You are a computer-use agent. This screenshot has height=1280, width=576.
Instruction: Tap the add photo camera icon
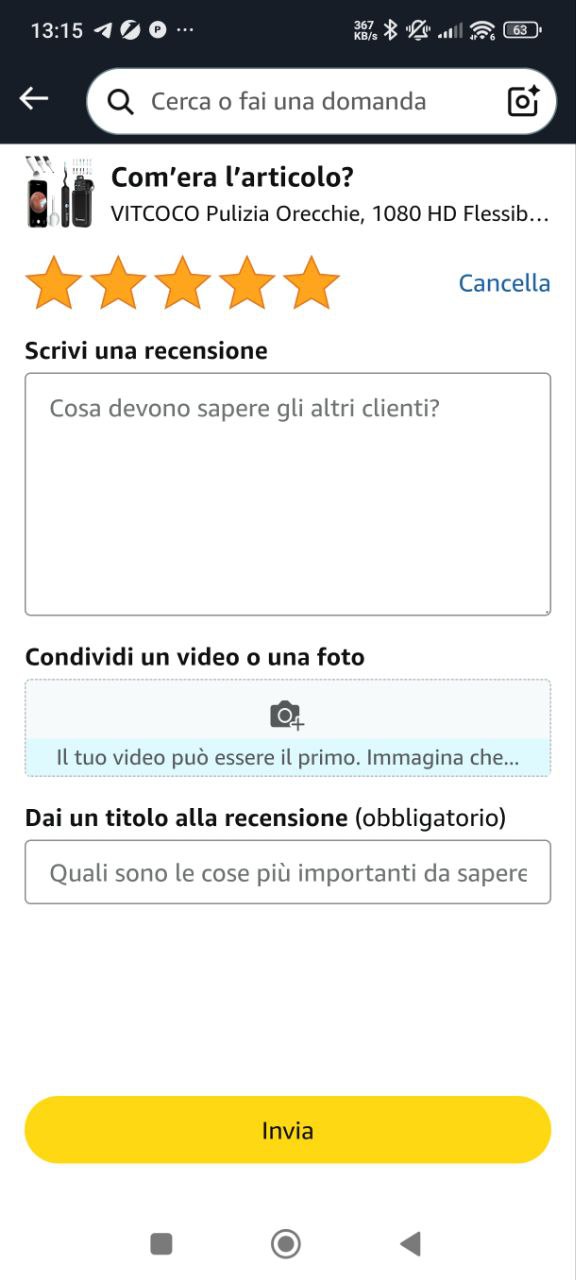coord(287,715)
